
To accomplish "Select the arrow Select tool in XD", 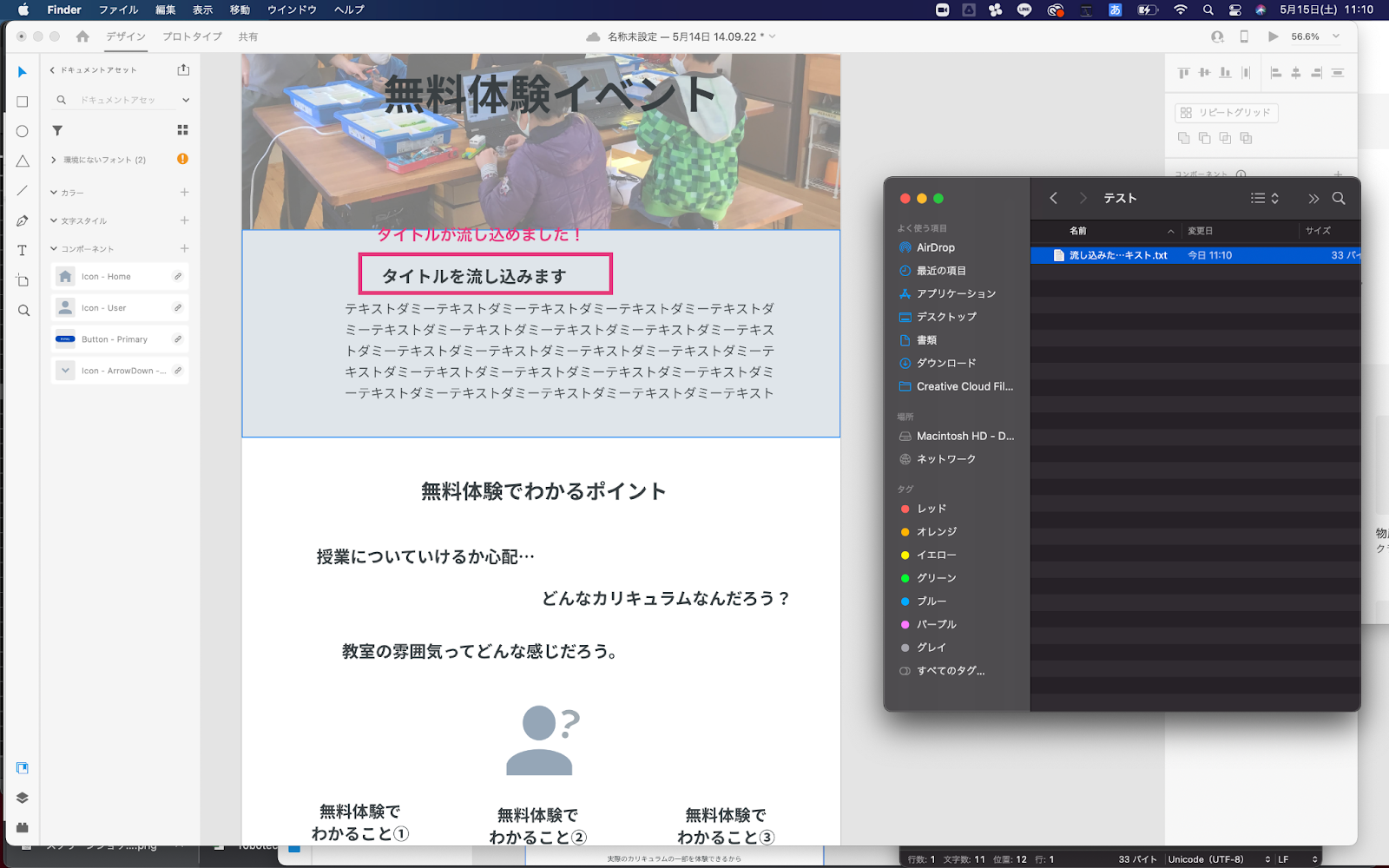I will 23,72.
